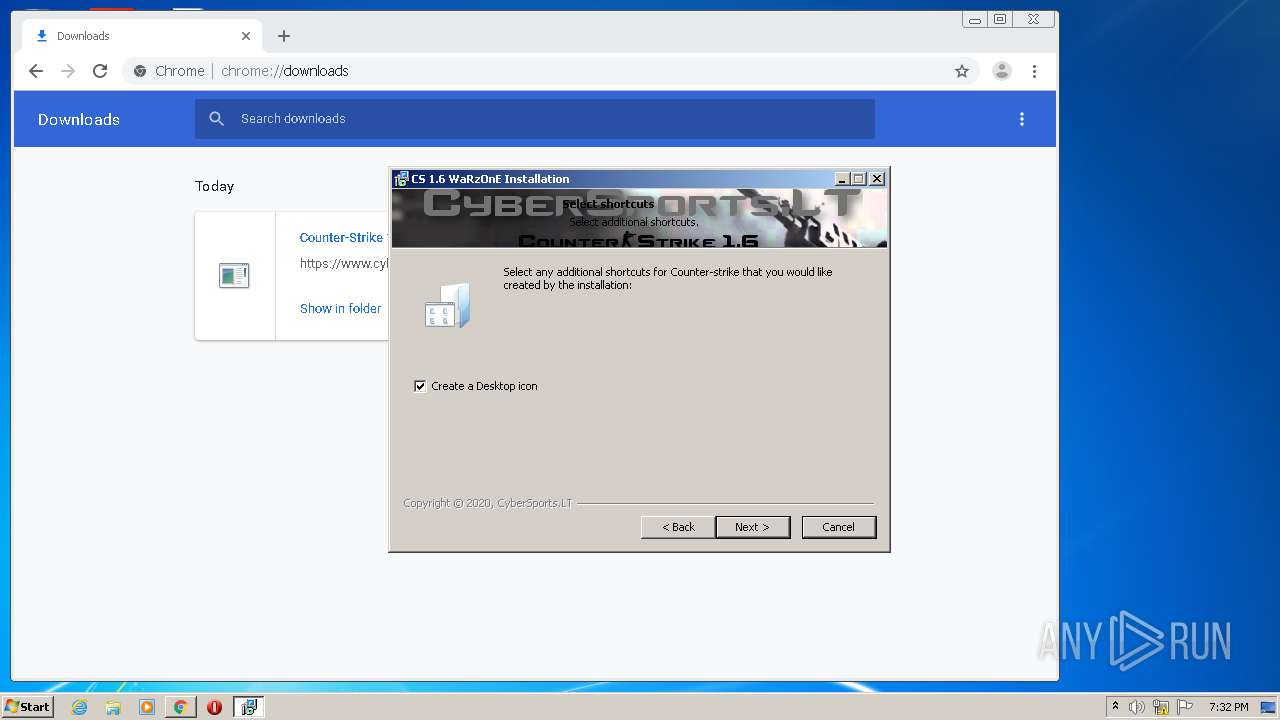Open Internet Explorer from taskbar
The image size is (1280, 720).
(79, 707)
